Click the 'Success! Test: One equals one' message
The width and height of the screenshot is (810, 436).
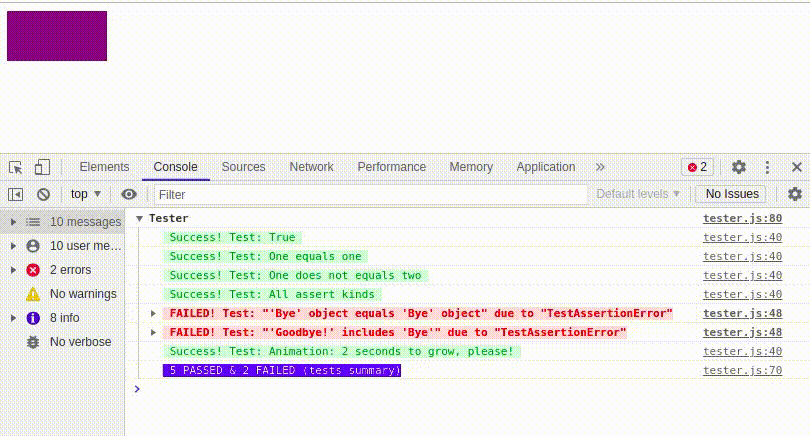pyautogui.click(x=266, y=256)
